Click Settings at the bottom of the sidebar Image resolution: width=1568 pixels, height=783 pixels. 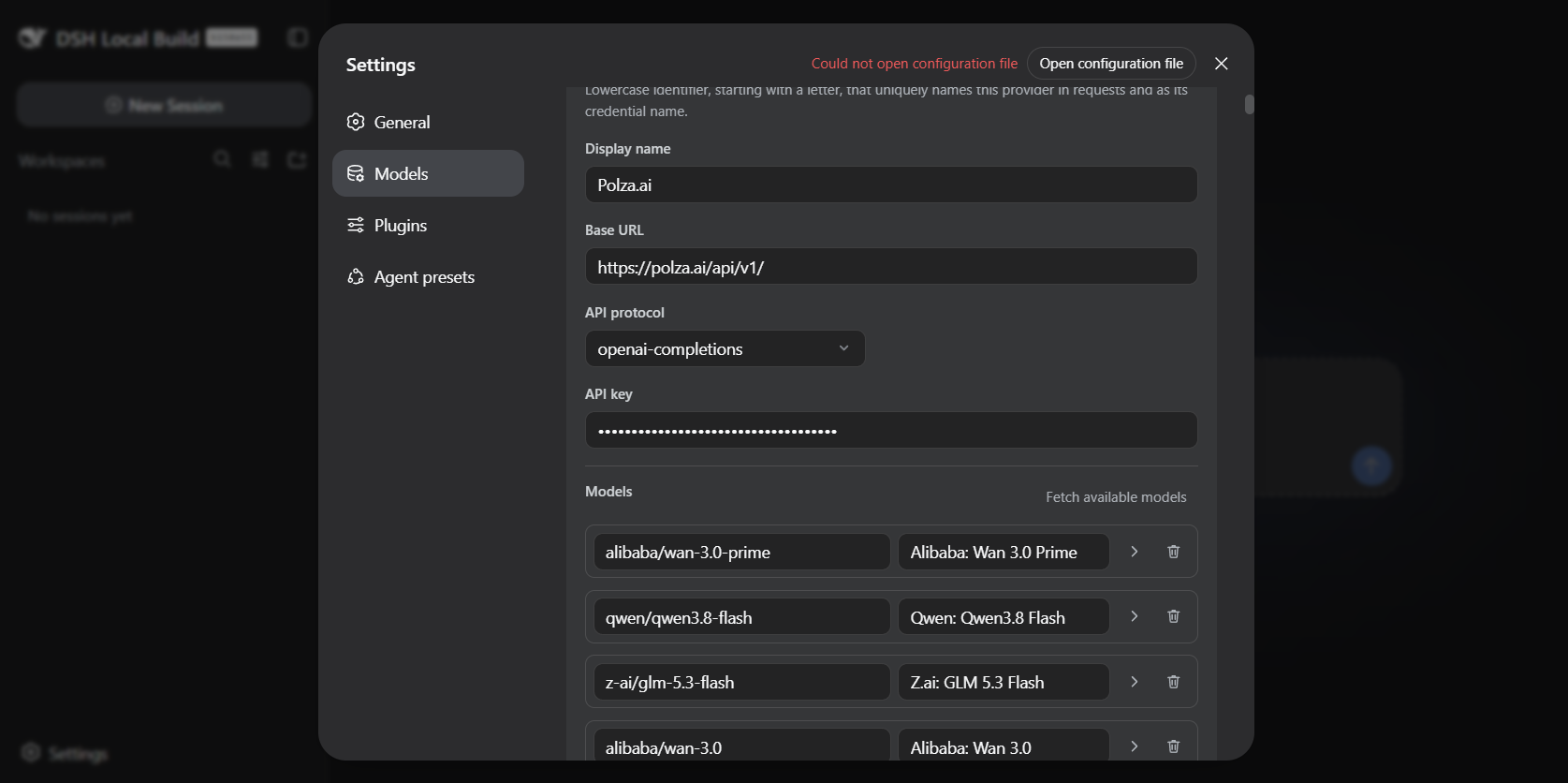click(x=65, y=753)
